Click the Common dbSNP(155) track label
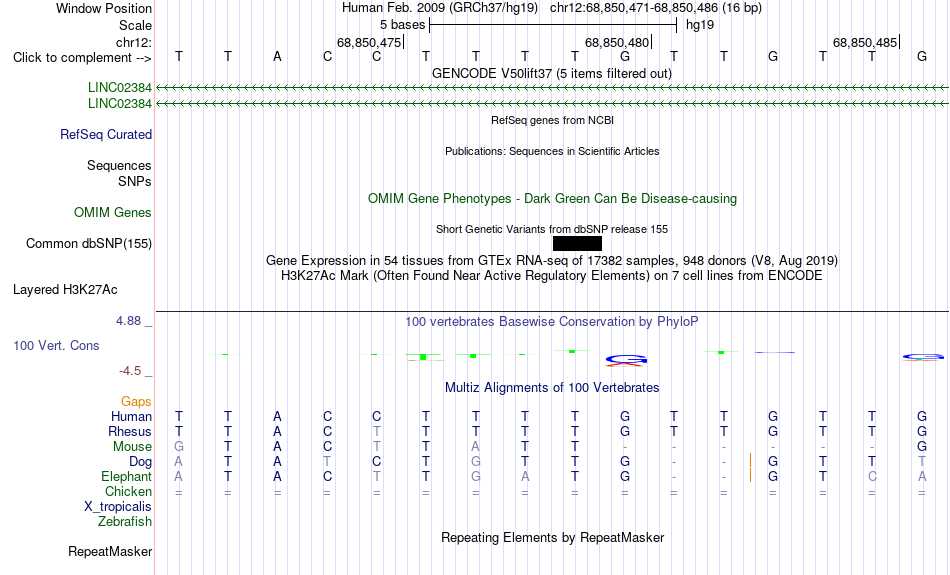 pos(89,244)
